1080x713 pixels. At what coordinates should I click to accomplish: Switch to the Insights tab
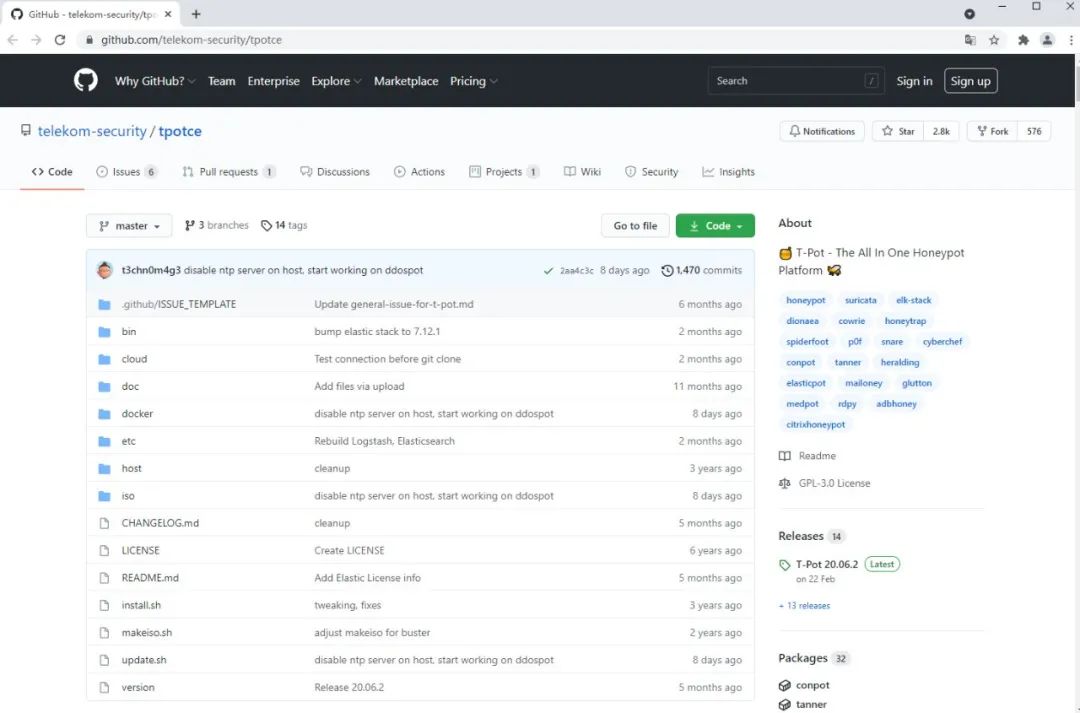click(x=728, y=172)
